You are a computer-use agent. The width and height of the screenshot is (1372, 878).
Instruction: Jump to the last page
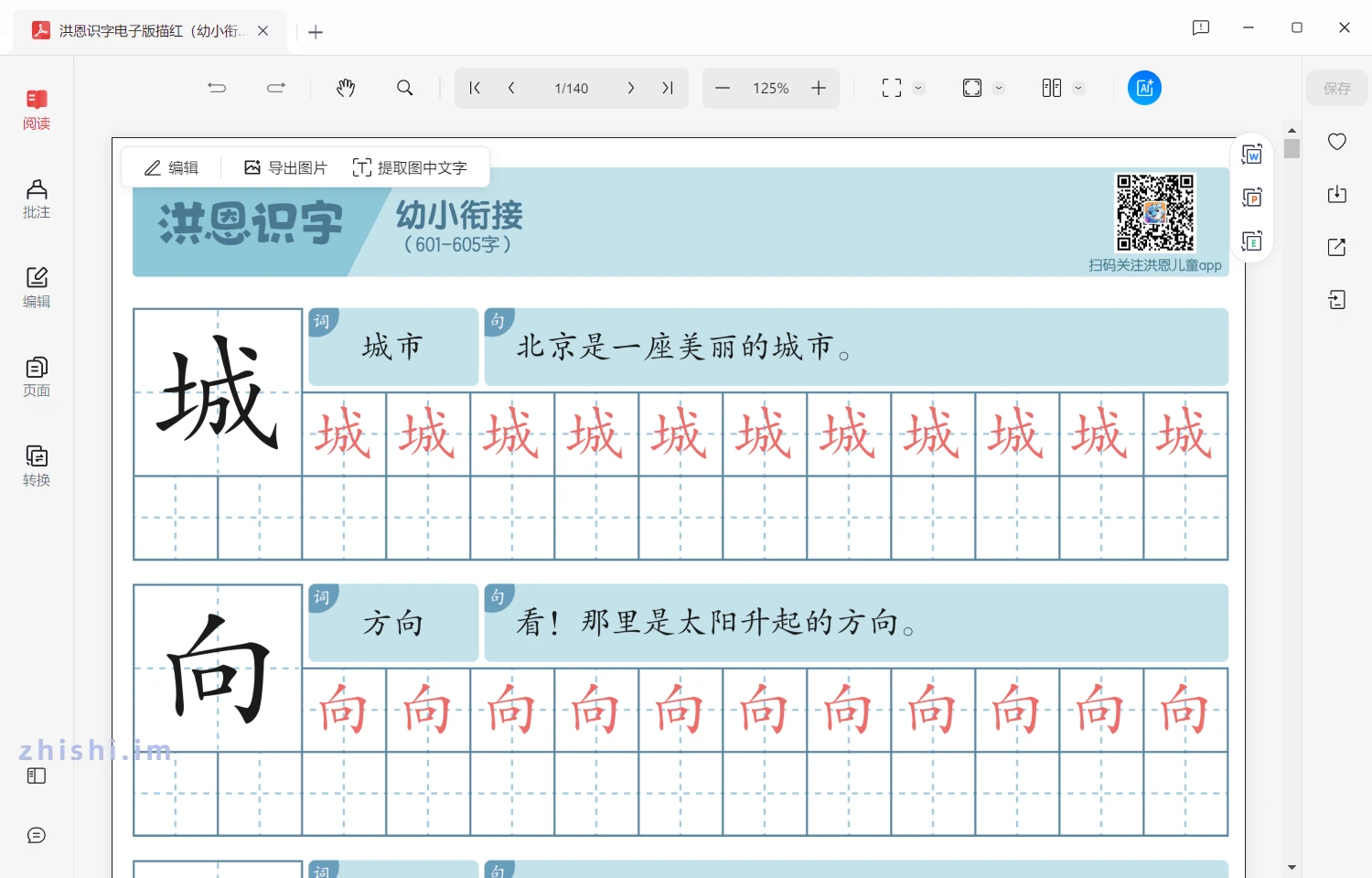point(667,88)
